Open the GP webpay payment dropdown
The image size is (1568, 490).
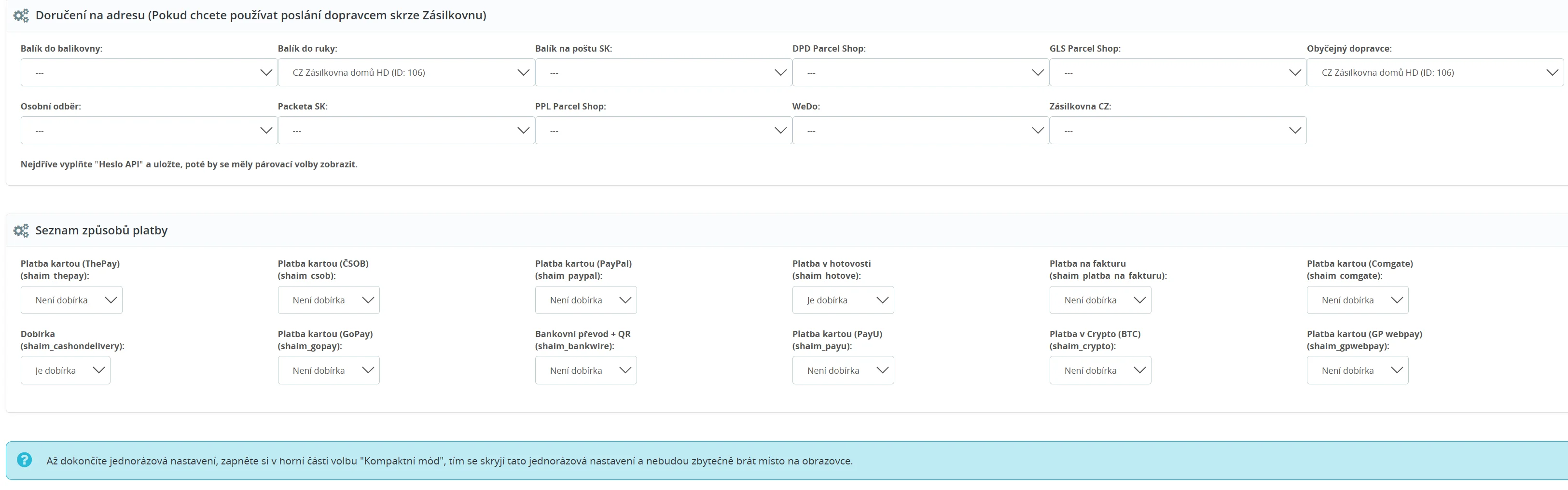pos(1357,370)
